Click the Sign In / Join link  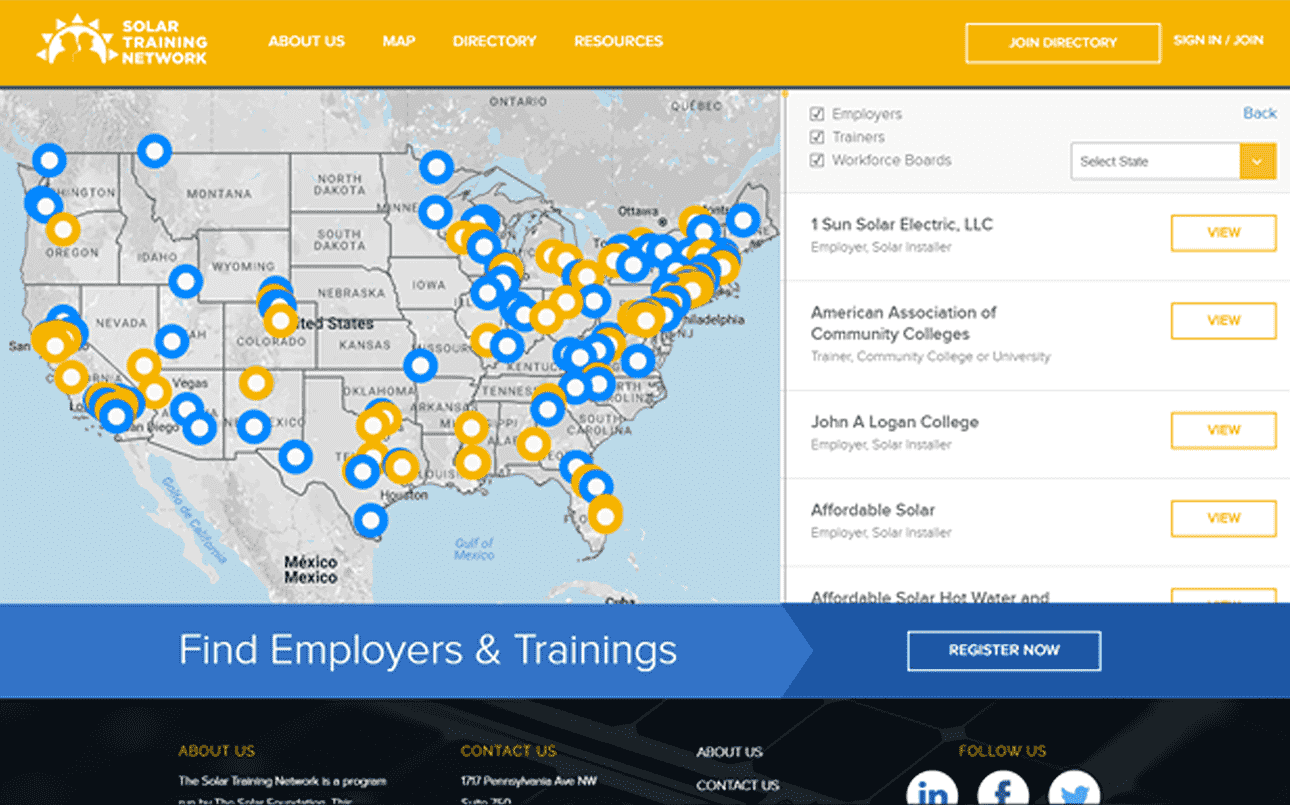coord(1218,41)
